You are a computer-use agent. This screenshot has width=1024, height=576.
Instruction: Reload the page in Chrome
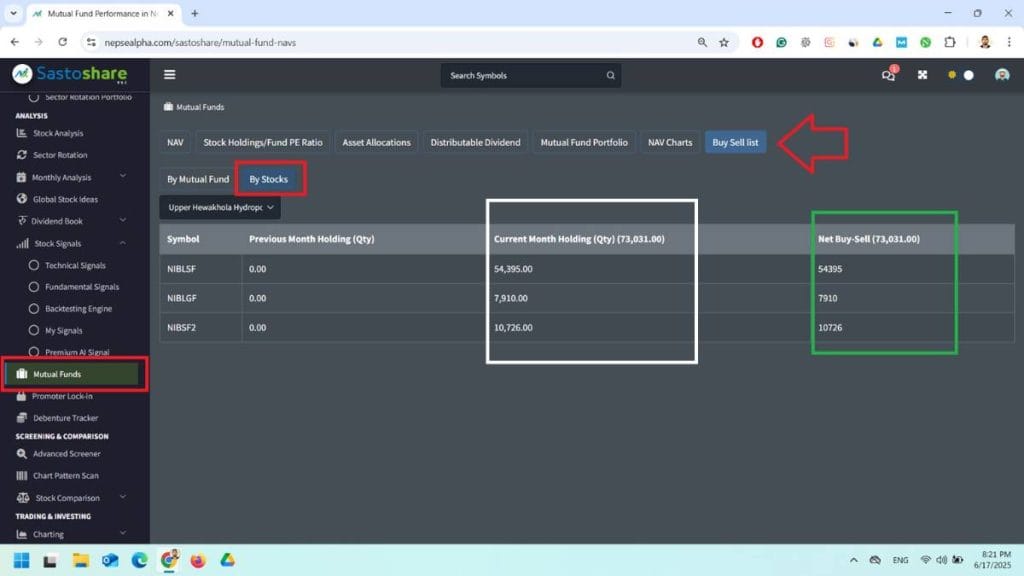(x=63, y=42)
